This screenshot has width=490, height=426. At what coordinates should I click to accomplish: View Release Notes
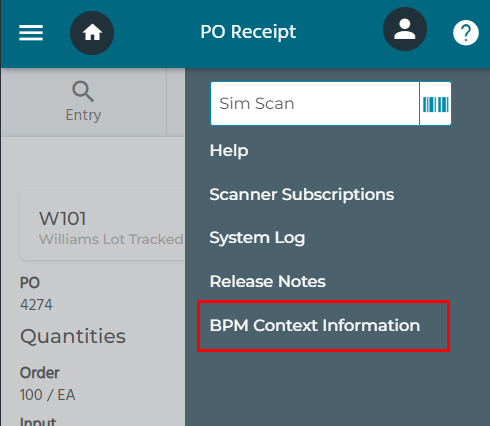[x=267, y=281]
